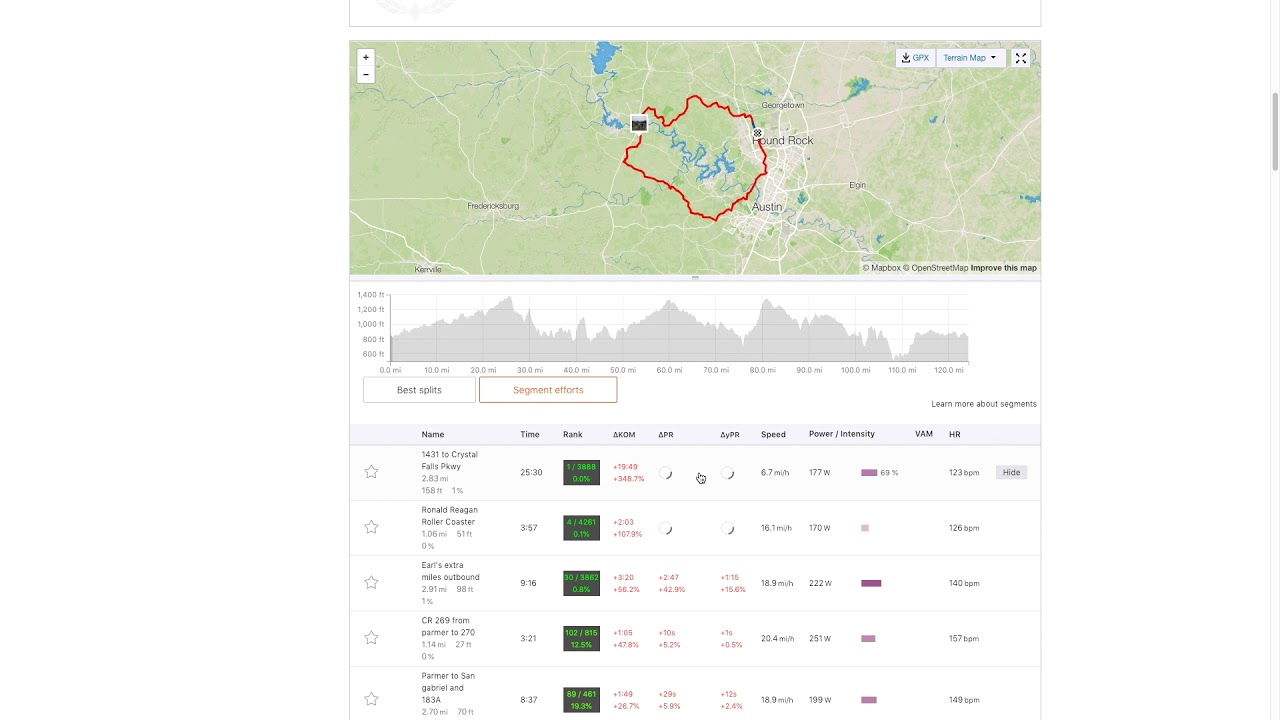The width and height of the screenshot is (1280, 720).
Task: Sort by the HR column header
Action: click(x=955, y=434)
